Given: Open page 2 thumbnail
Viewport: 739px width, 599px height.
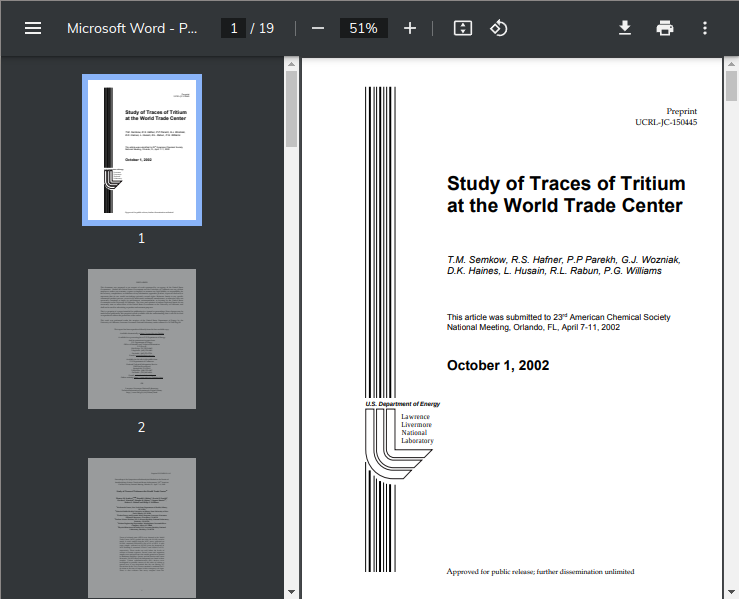Looking at the screenshot, I should [142, 339].
